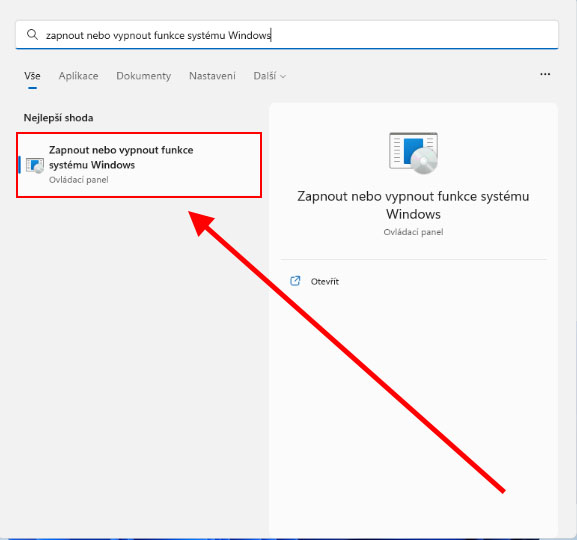This screenshot has width=577, height=540.
Task: Click the large Windows features preview icon
Action: click(413, 152)
